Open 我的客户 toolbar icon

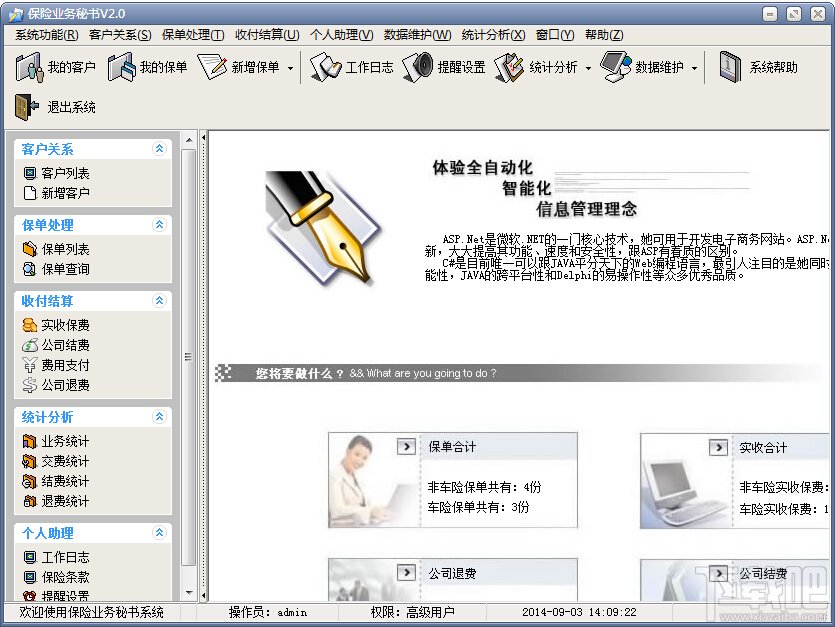pyautogui.click(x=29, y=67)
